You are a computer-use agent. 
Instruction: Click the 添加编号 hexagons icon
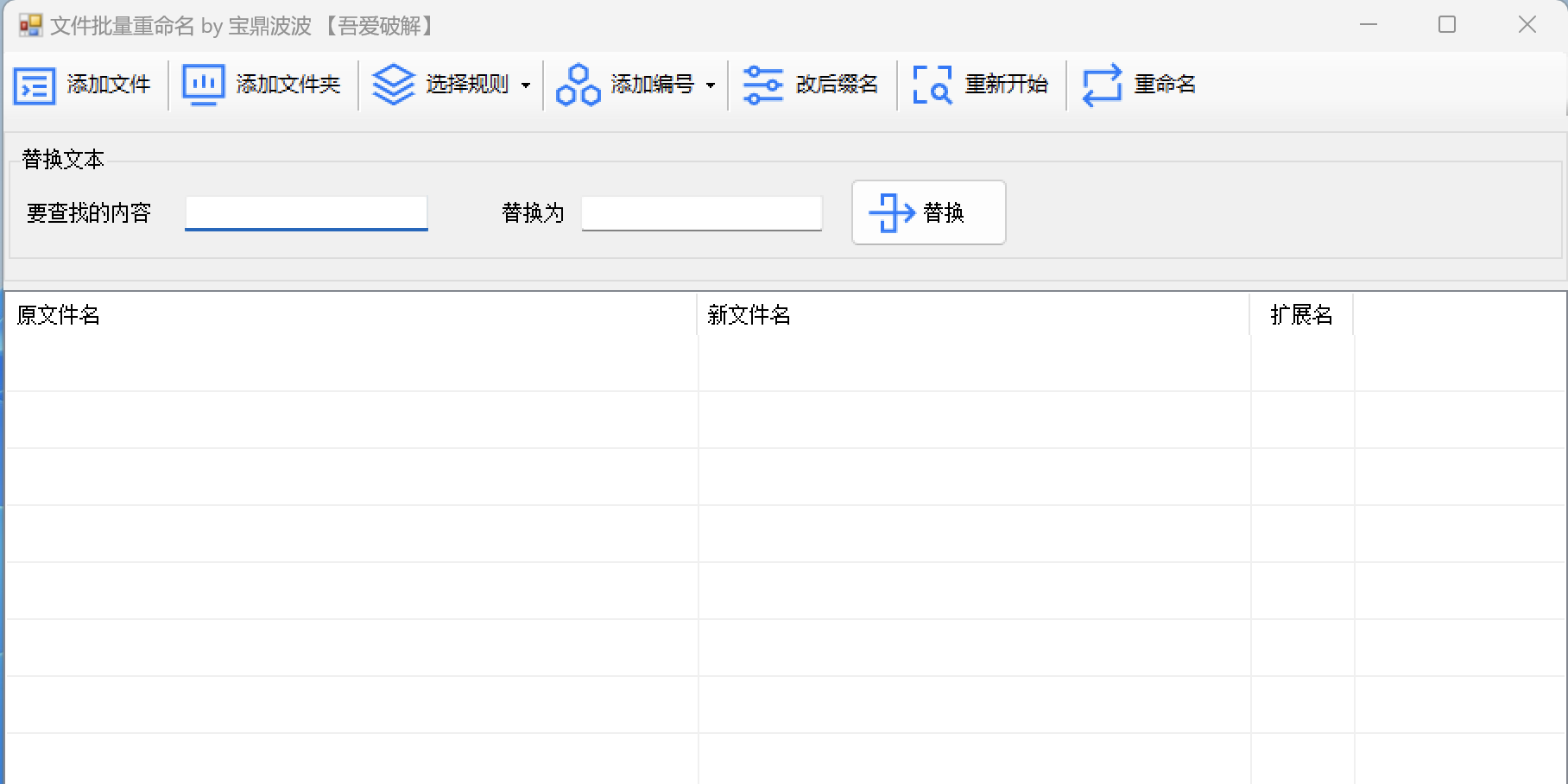tap(579, 85)
